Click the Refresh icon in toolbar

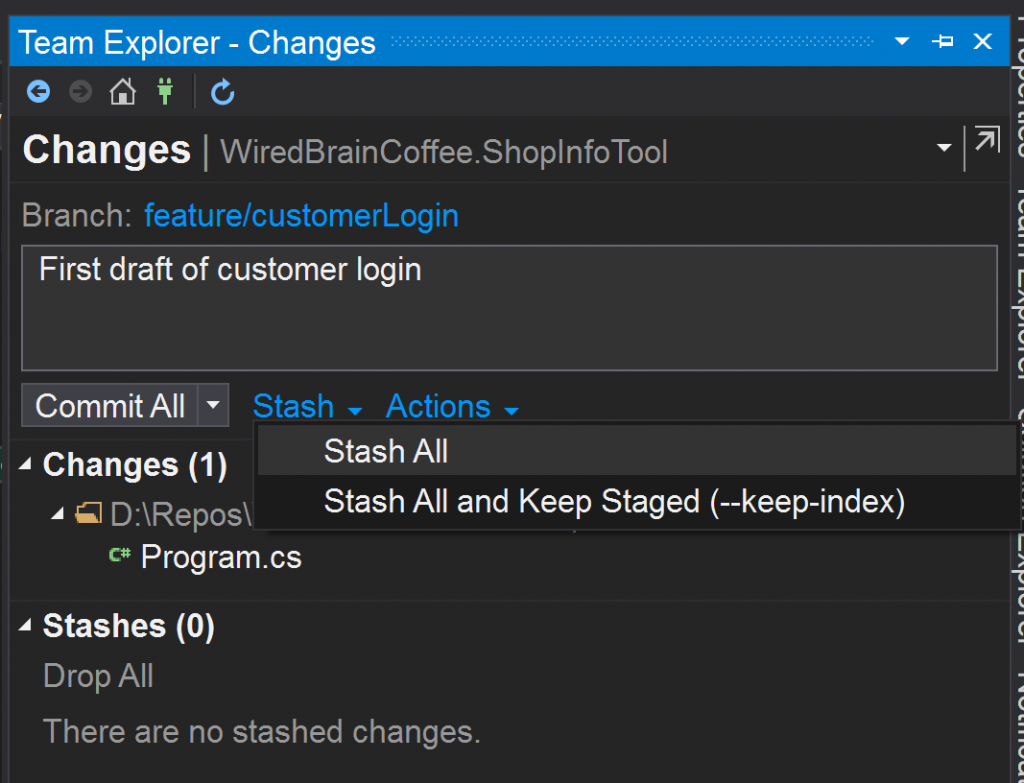[x=223, y=91]
